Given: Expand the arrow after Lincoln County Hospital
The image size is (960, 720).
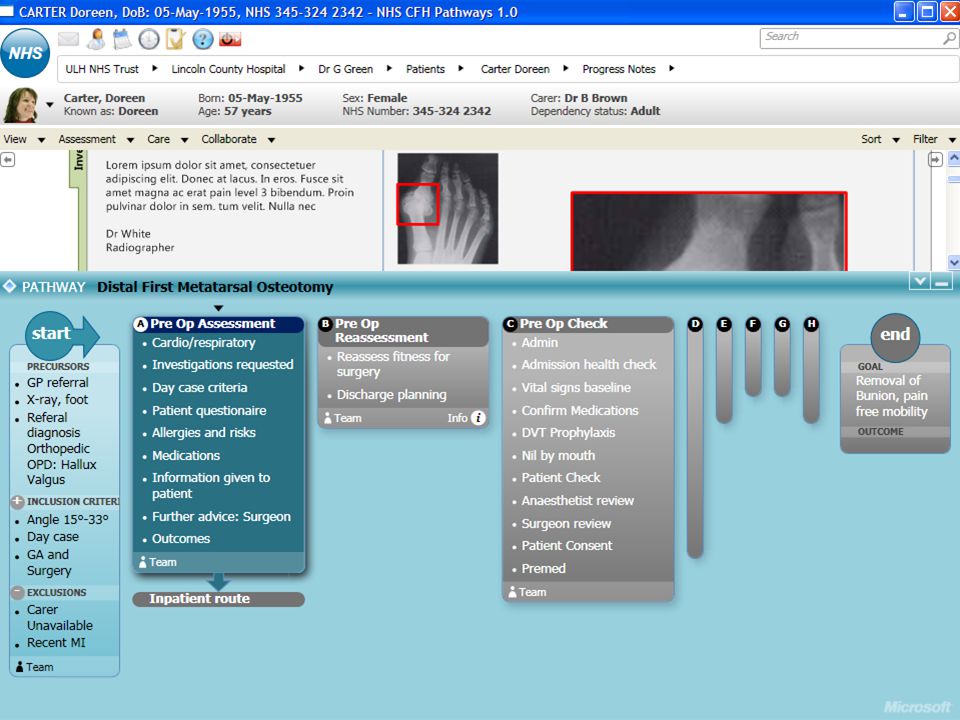Looking at the screenshot, I should pos(302,69).
